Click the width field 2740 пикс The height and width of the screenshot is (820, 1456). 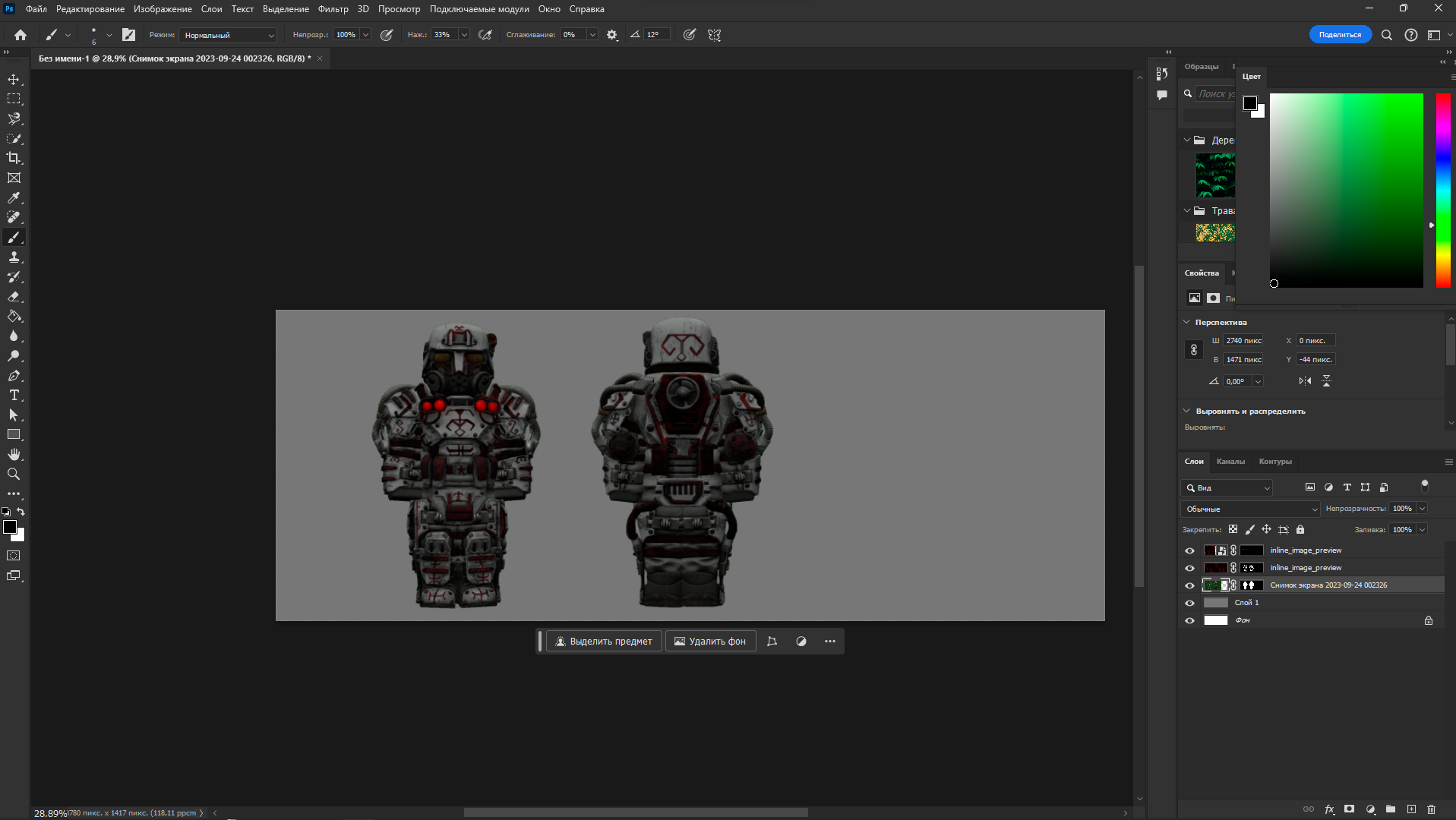(x=1243, y=341)
